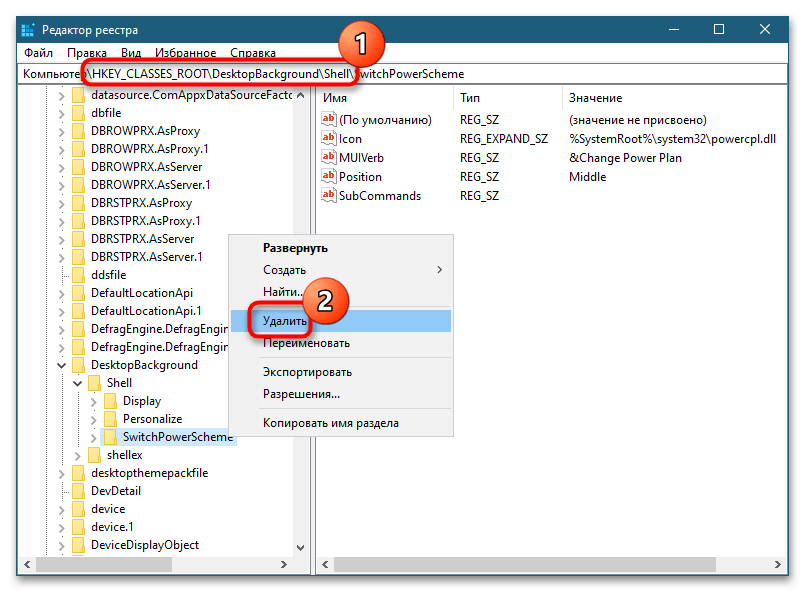Click the Registry Editor app icon in title bar

(29, 29)
